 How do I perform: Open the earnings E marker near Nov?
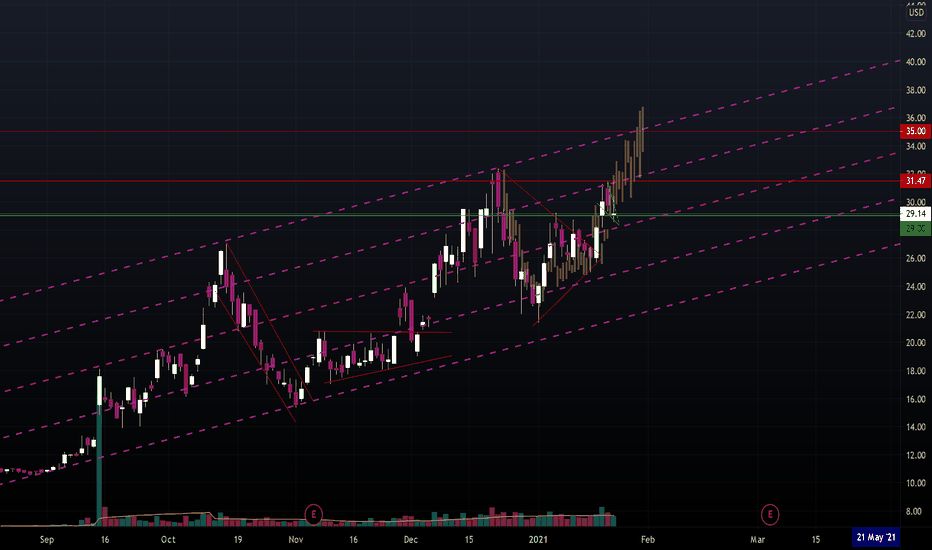[x=313, y=514]
